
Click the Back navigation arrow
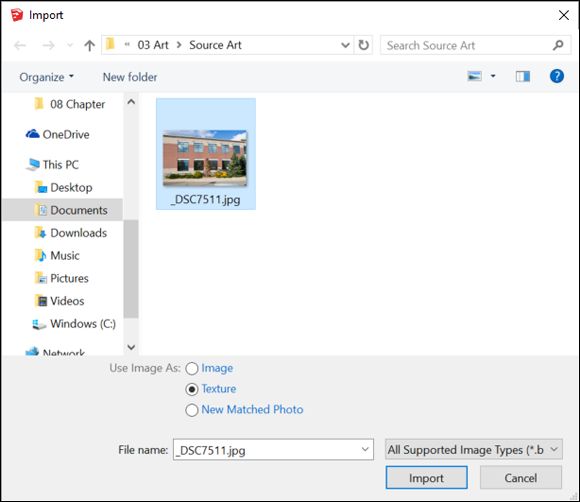pyautogui.click(x=20, y=46)
